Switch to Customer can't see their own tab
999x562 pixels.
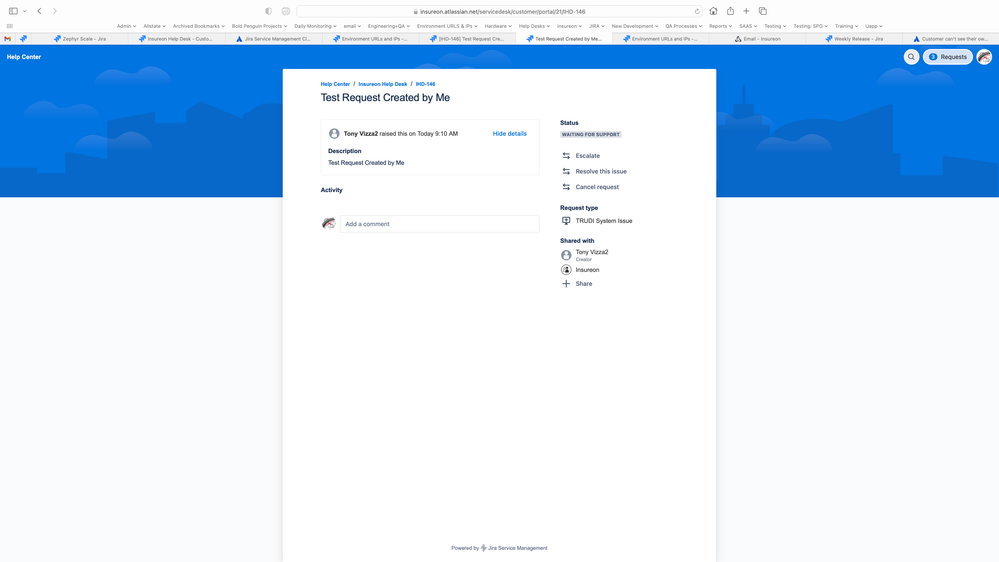pos(951,39)
